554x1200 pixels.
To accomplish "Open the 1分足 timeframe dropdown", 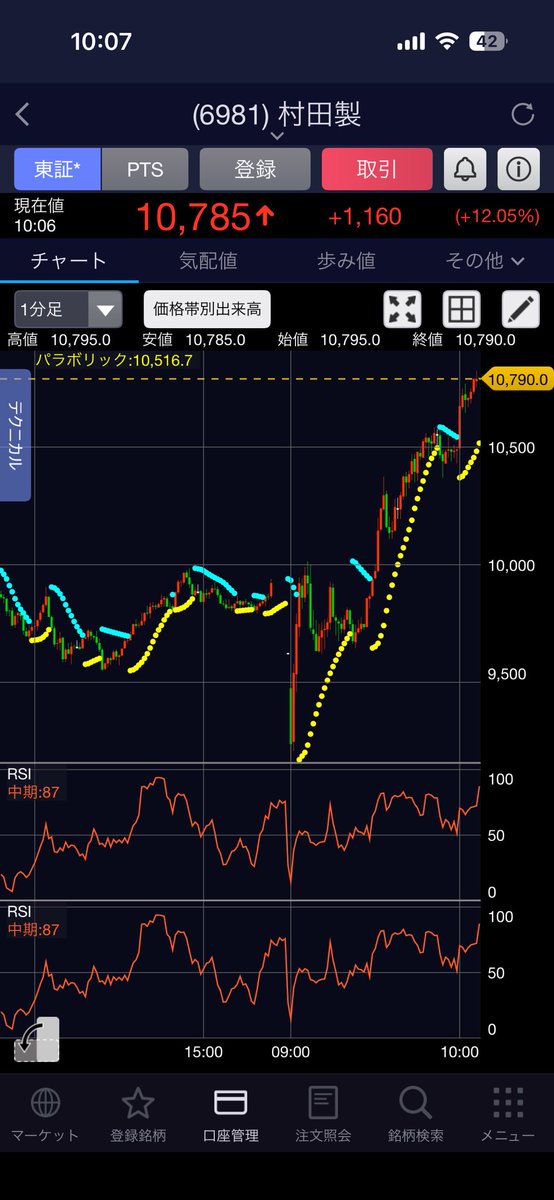I will 68,309.
